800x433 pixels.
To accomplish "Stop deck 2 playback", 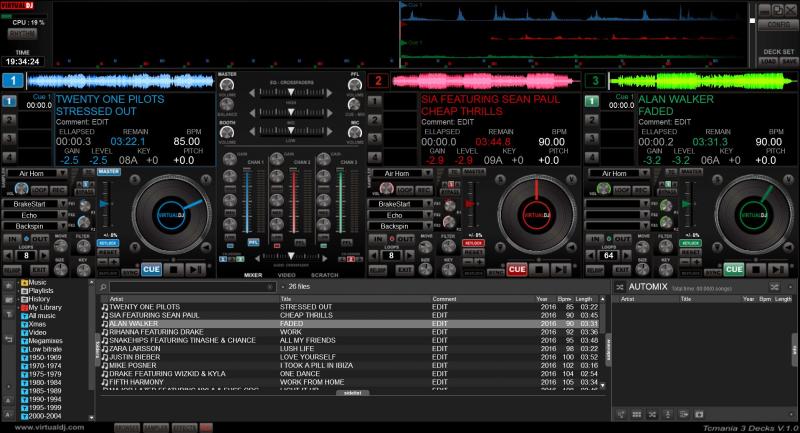I will pos(539,269).
